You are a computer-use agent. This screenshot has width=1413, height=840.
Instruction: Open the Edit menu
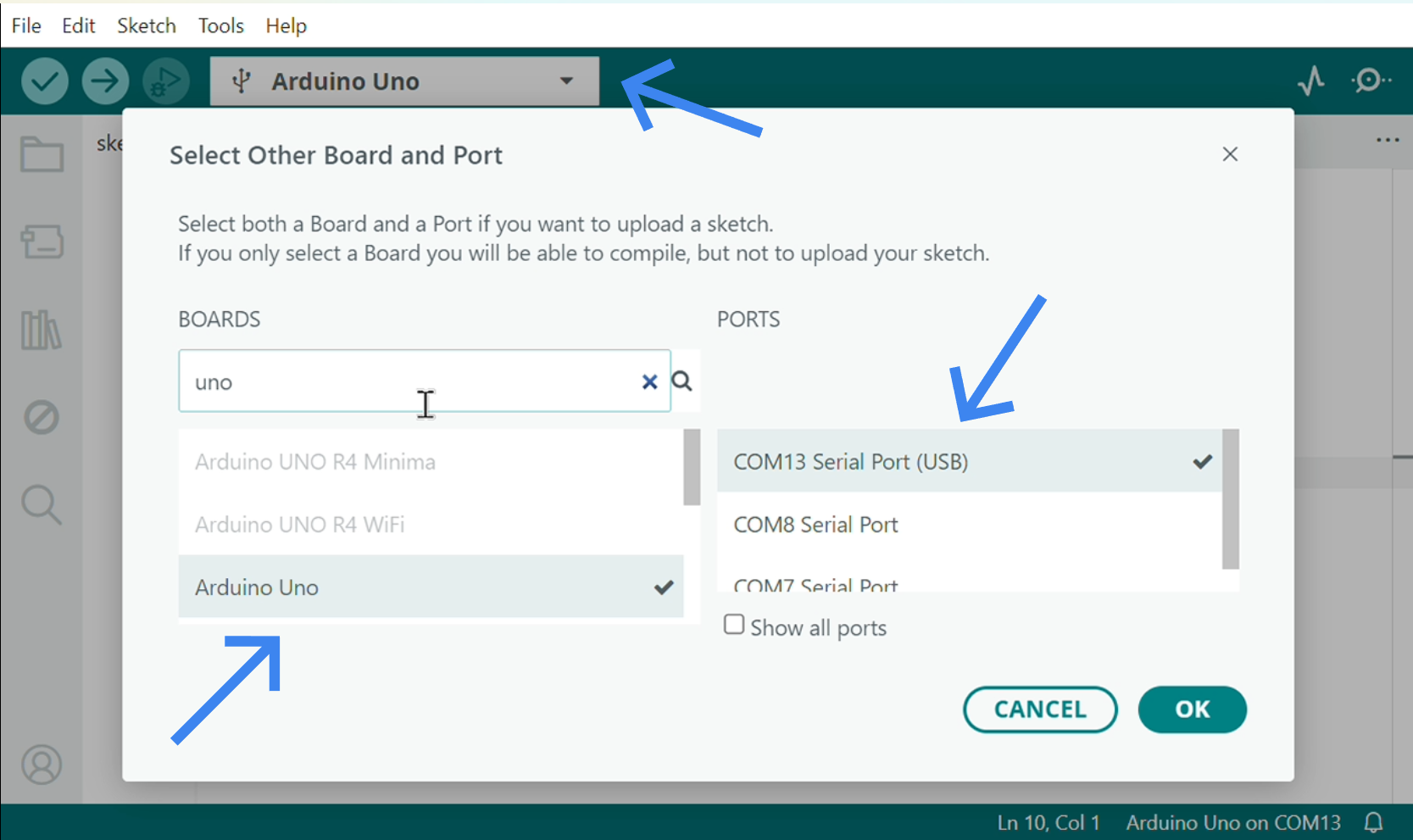[x=78, y=25]
